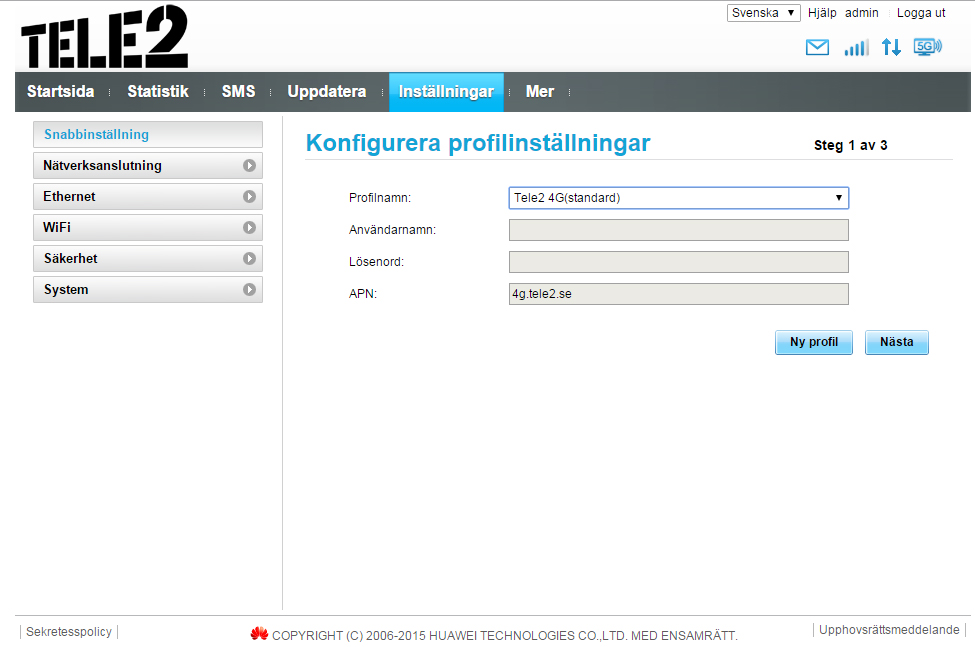Click the data transfer arrows icon

point(891,47)
